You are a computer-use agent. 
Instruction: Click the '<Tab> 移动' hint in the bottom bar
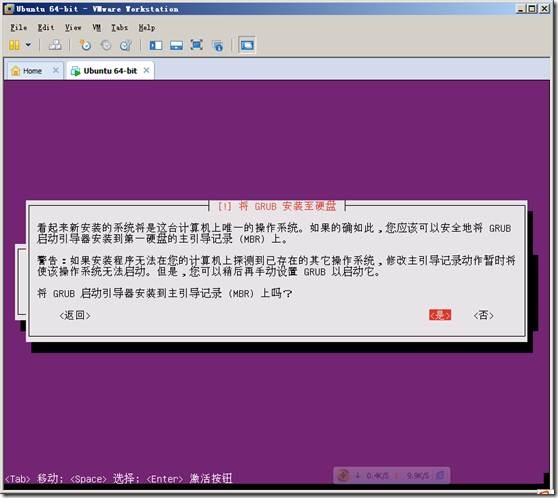tap(34, 478)
